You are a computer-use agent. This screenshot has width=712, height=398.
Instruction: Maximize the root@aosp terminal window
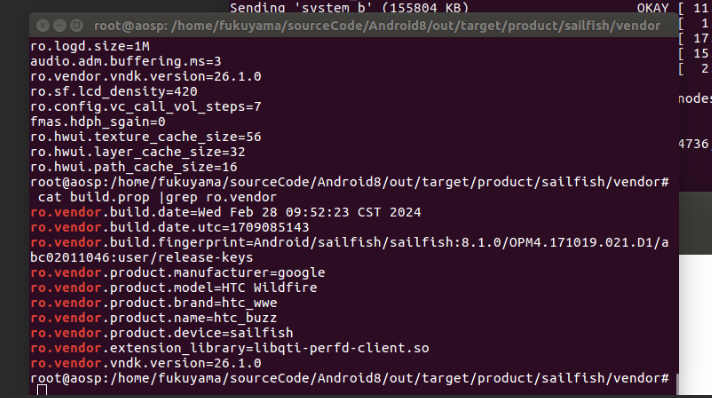76,25
